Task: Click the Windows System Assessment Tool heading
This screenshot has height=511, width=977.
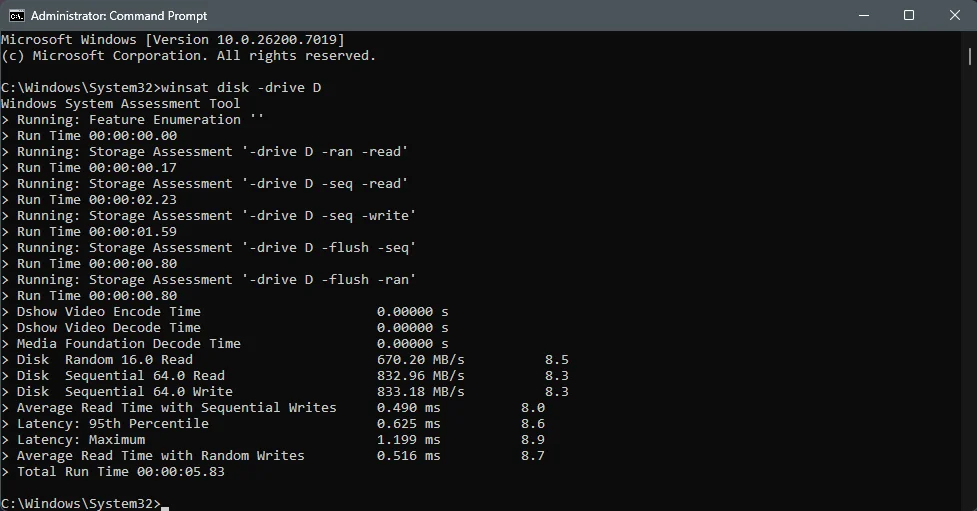Action: 120,103
